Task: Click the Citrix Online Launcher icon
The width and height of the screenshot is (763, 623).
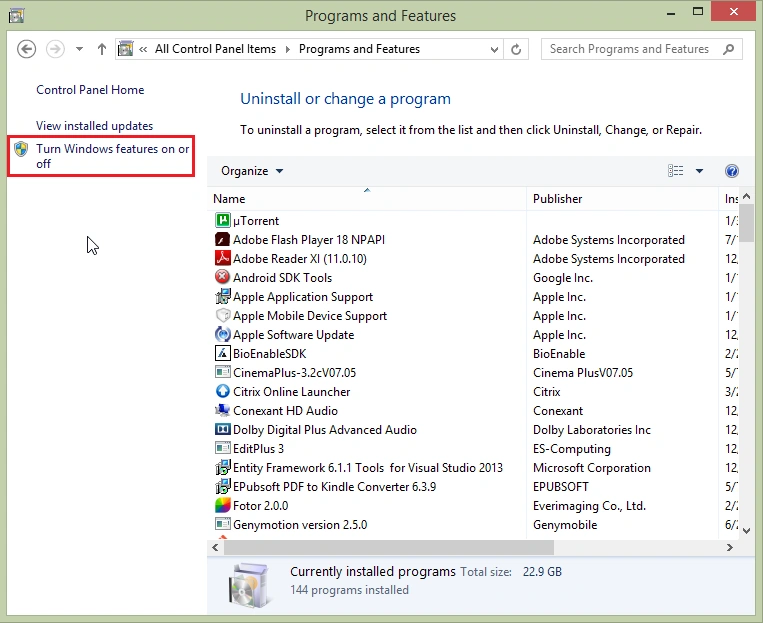Action: click(222, 391)
